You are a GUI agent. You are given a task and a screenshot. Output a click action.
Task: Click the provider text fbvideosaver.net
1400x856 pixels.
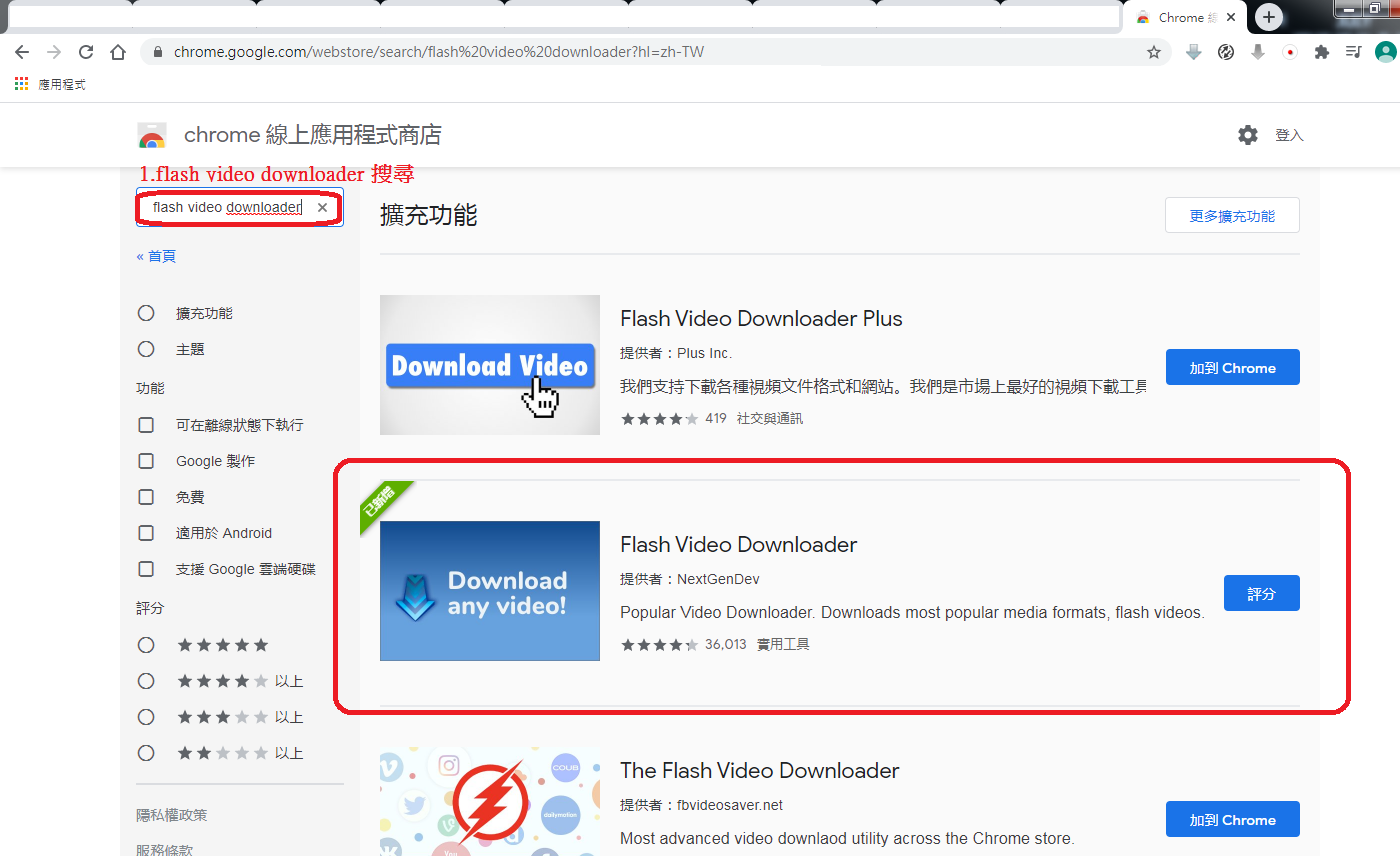pos(730,805)
